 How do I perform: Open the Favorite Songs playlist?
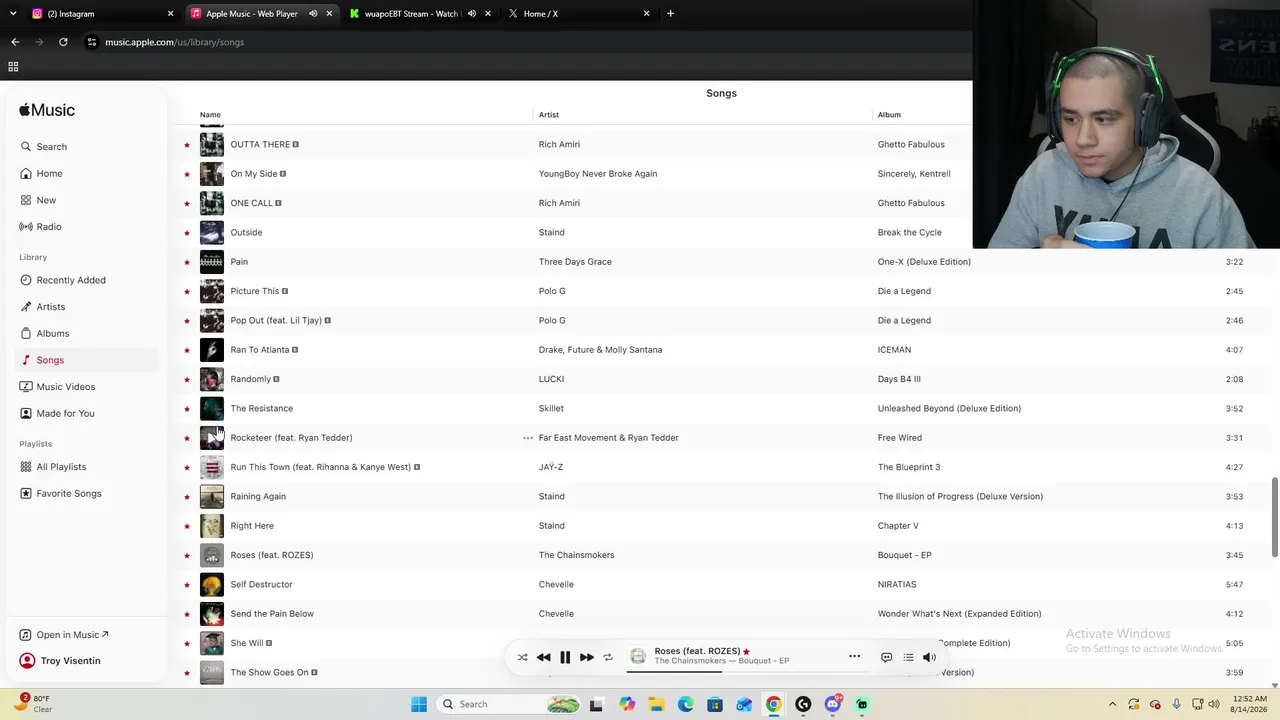click(x=88, y=493)
